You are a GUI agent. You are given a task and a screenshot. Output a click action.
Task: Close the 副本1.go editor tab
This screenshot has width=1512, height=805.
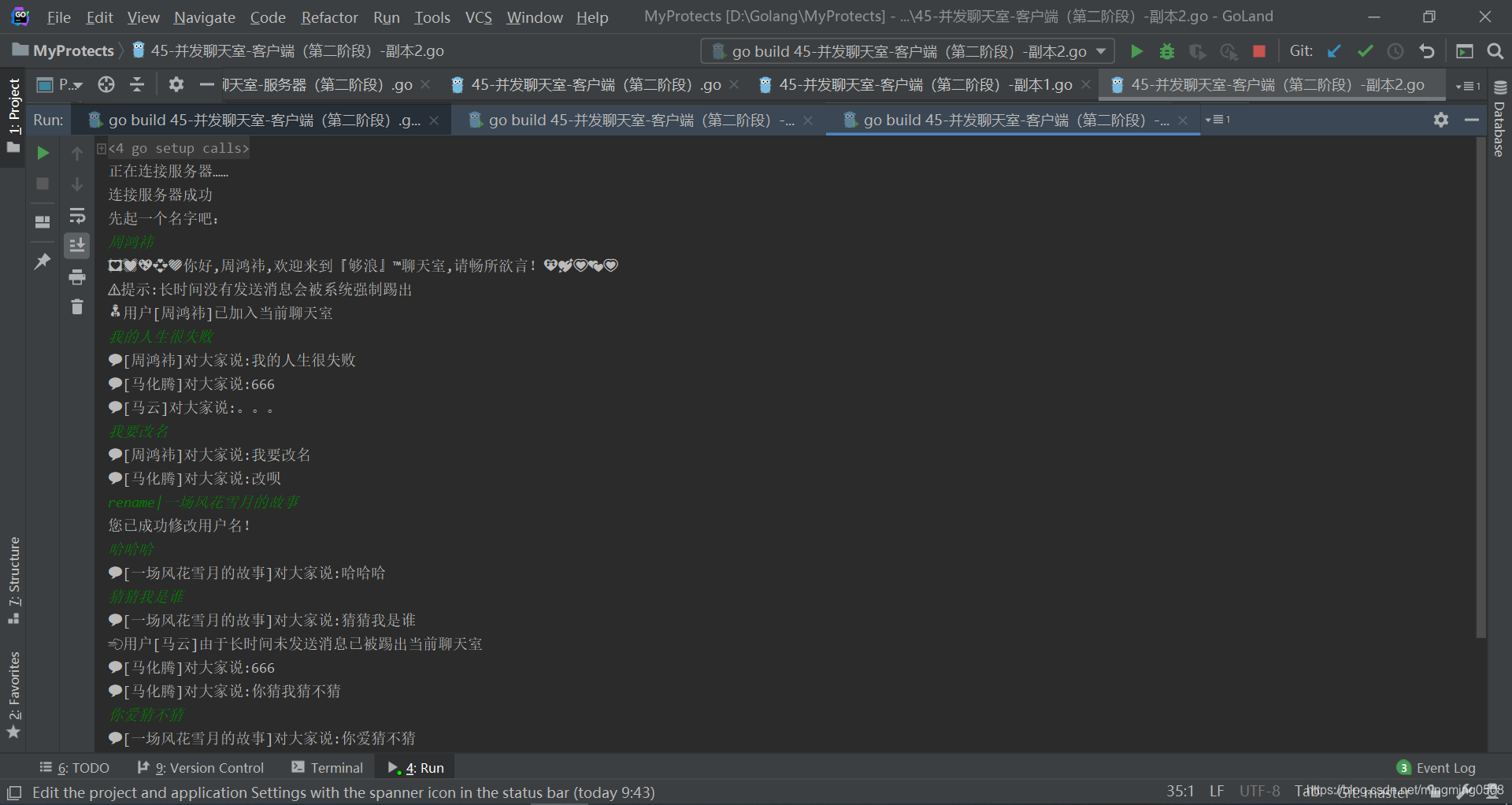[1087, 85]
